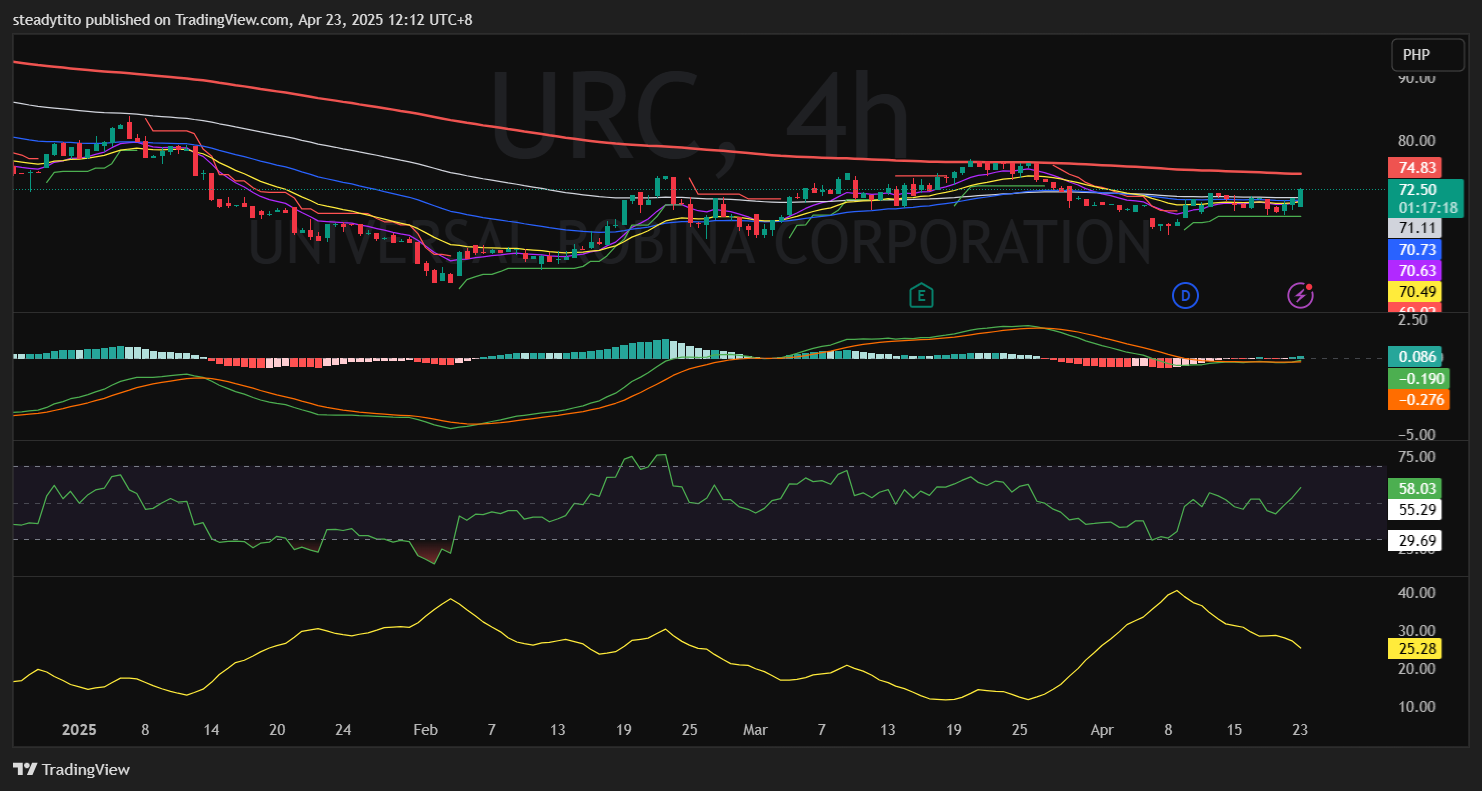Click the purple lightning bolt event icon
This screenshot has height=791, width=1482.
click(1300, 295)
